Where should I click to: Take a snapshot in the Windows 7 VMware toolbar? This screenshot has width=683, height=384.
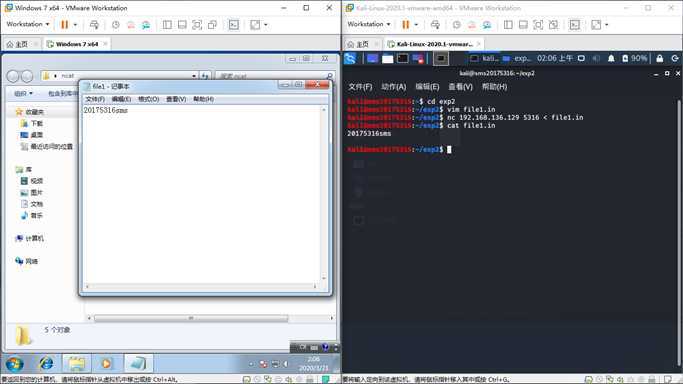(115, 25)
